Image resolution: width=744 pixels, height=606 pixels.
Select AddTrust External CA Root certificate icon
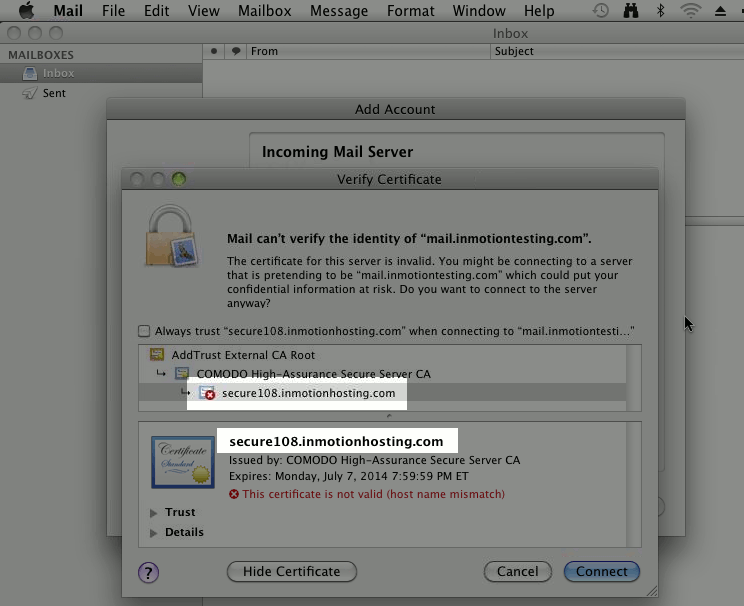[x=157, y=354]
